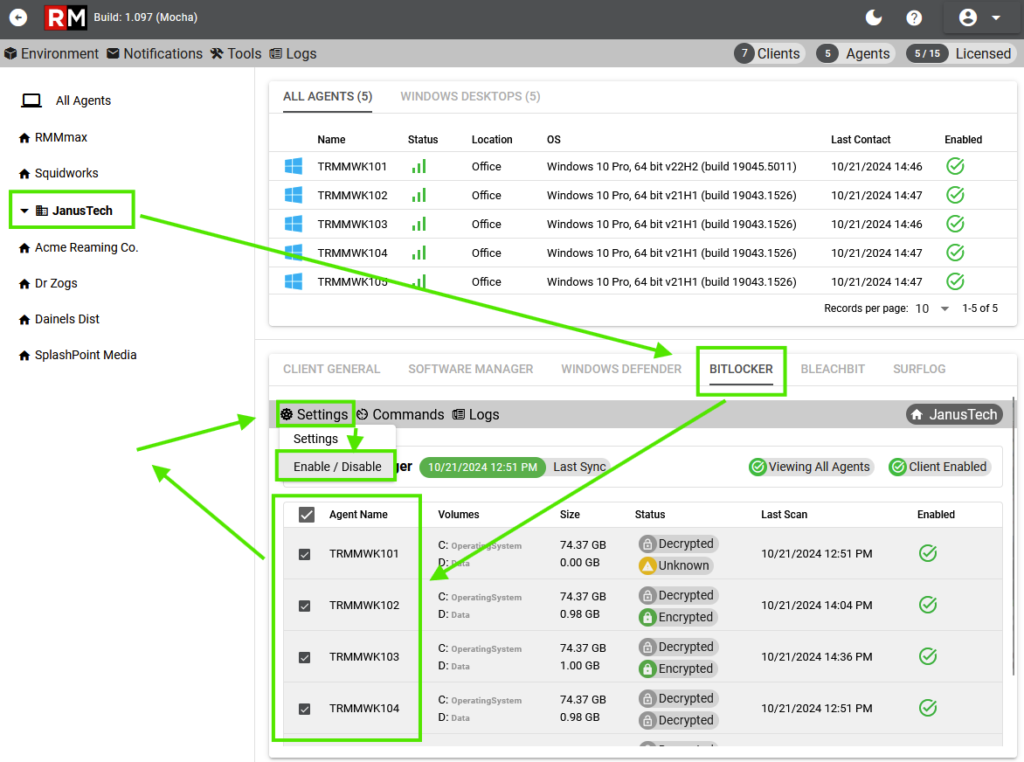Click Windows icon for TRMMWK102
1024x762 pixels.
tap(293, 195)
